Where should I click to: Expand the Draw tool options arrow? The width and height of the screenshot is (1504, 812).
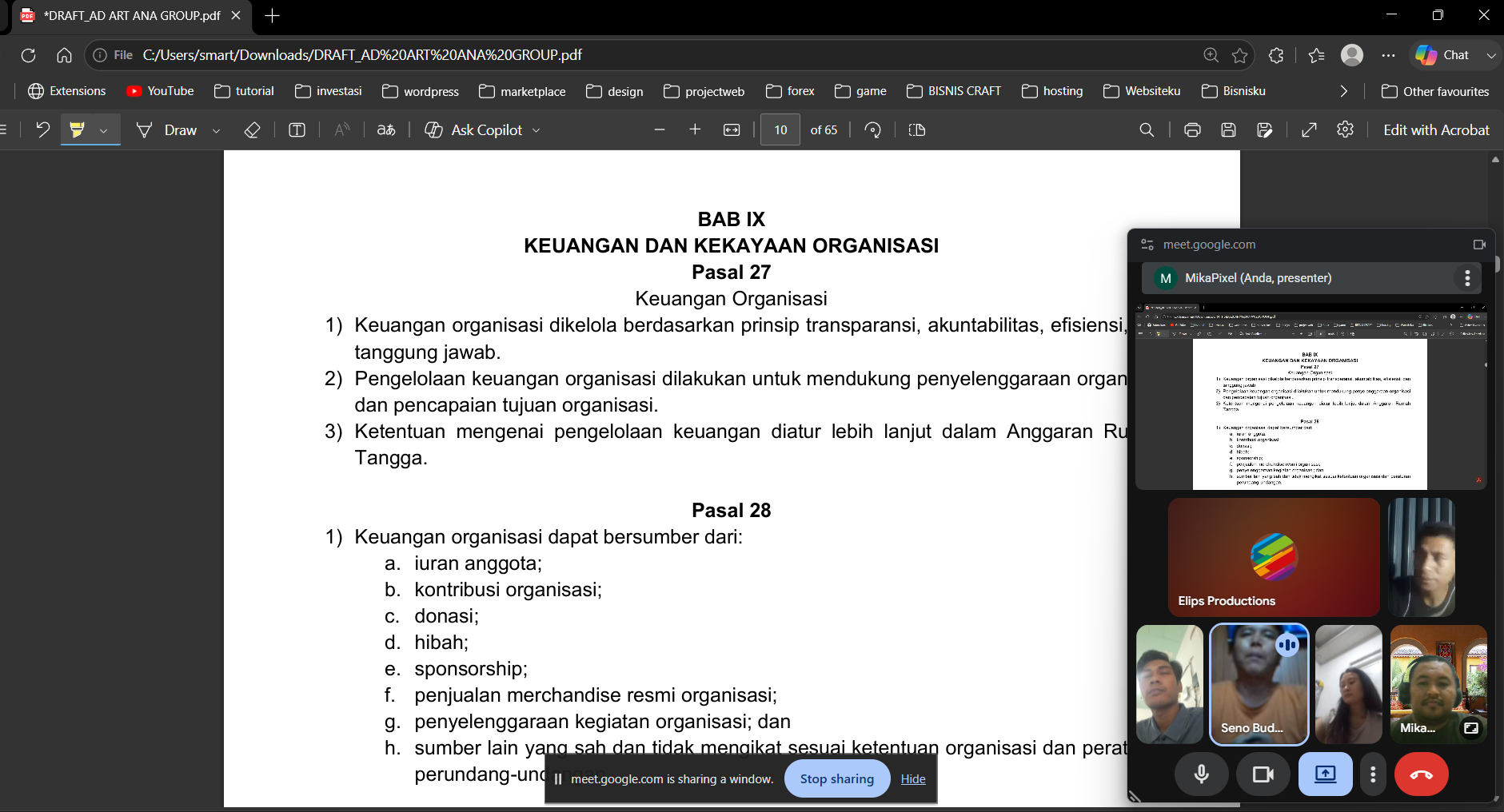tap(216, 130)
